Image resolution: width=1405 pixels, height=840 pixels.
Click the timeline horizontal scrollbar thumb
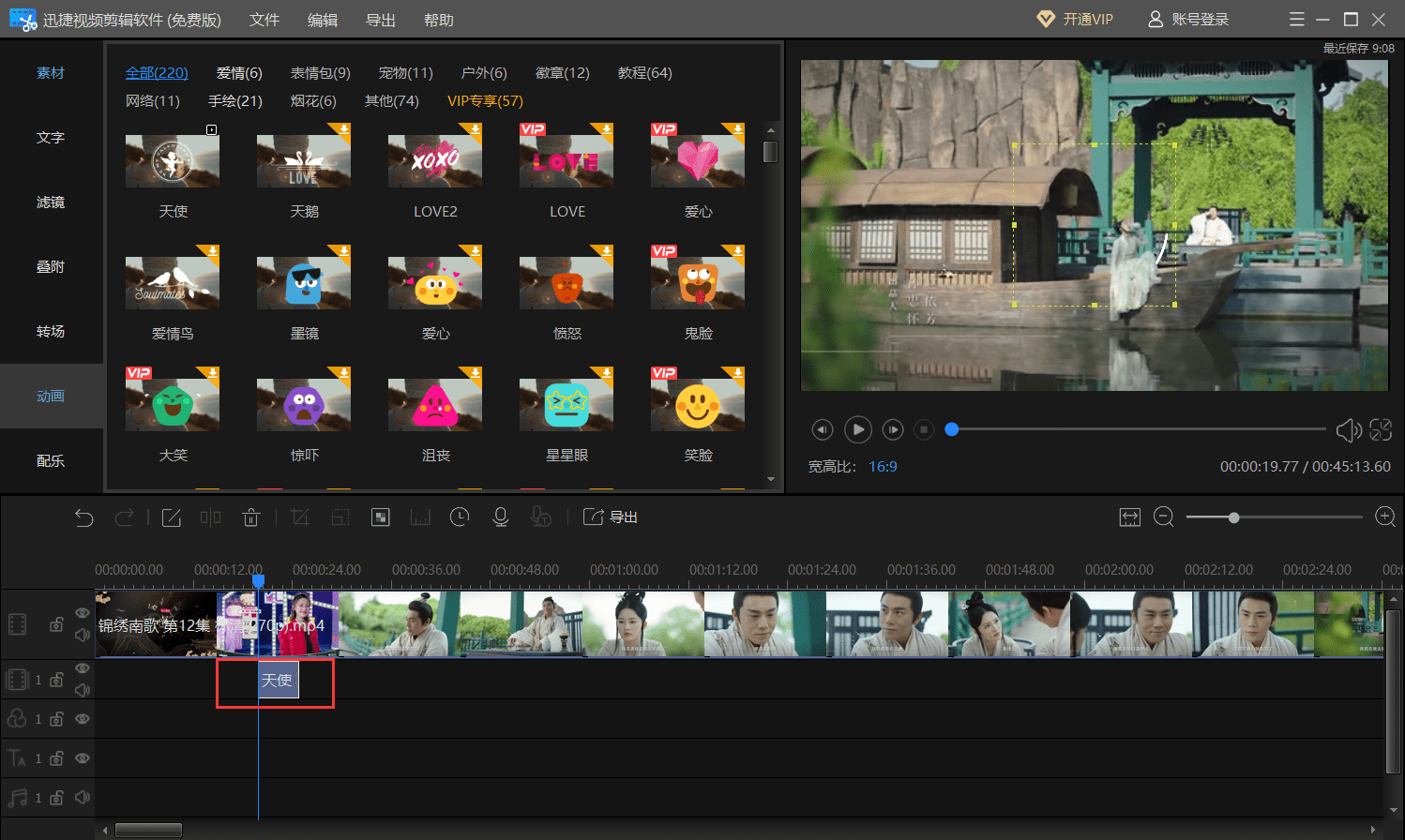point(148,830)
